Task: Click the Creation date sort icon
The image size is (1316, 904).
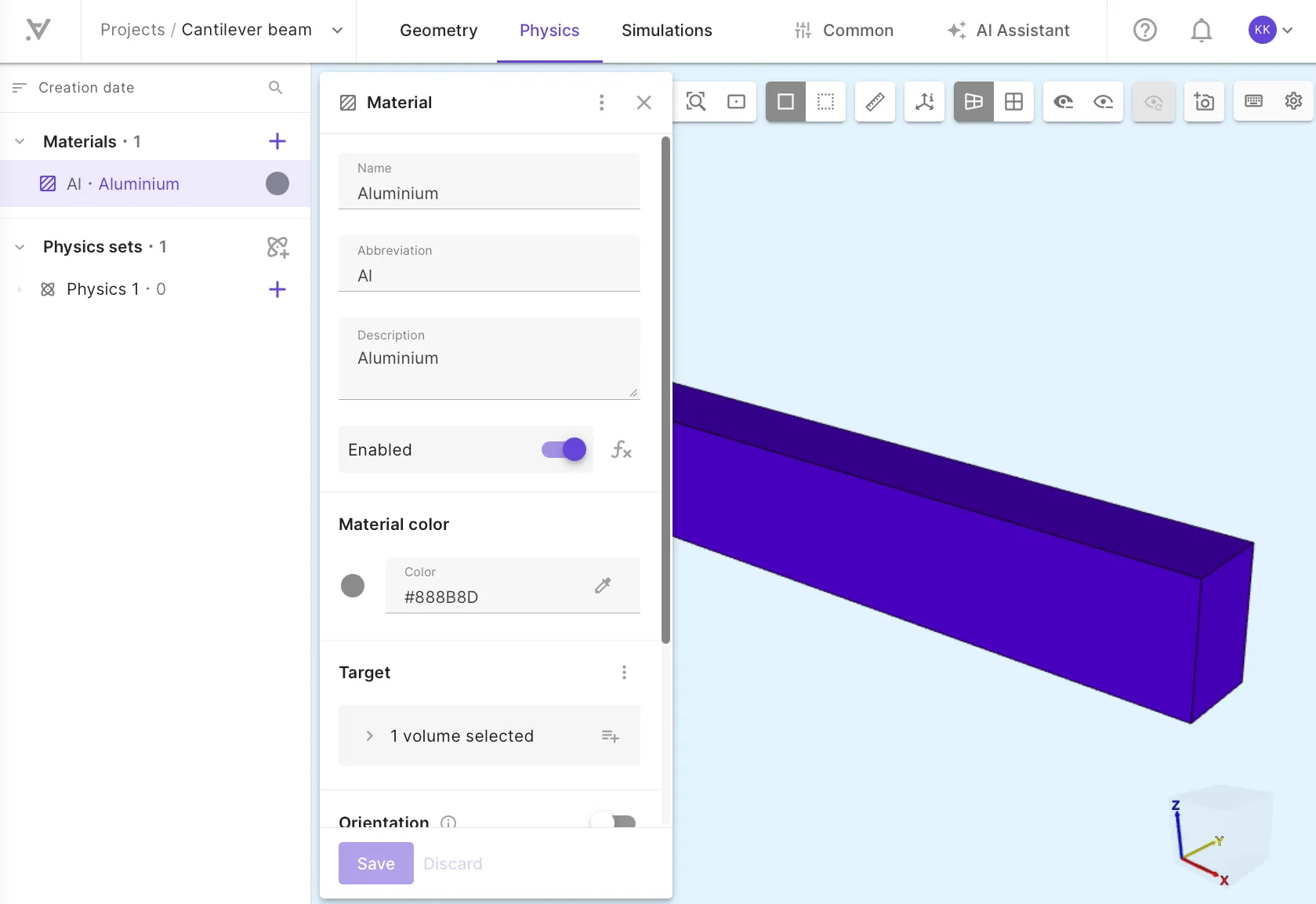Action: click(20, 87)
